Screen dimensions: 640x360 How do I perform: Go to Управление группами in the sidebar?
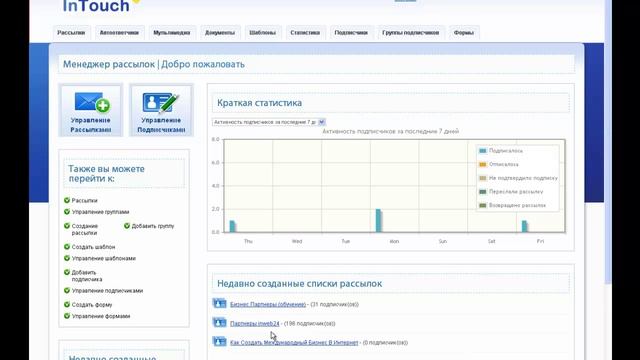(100, 212)
